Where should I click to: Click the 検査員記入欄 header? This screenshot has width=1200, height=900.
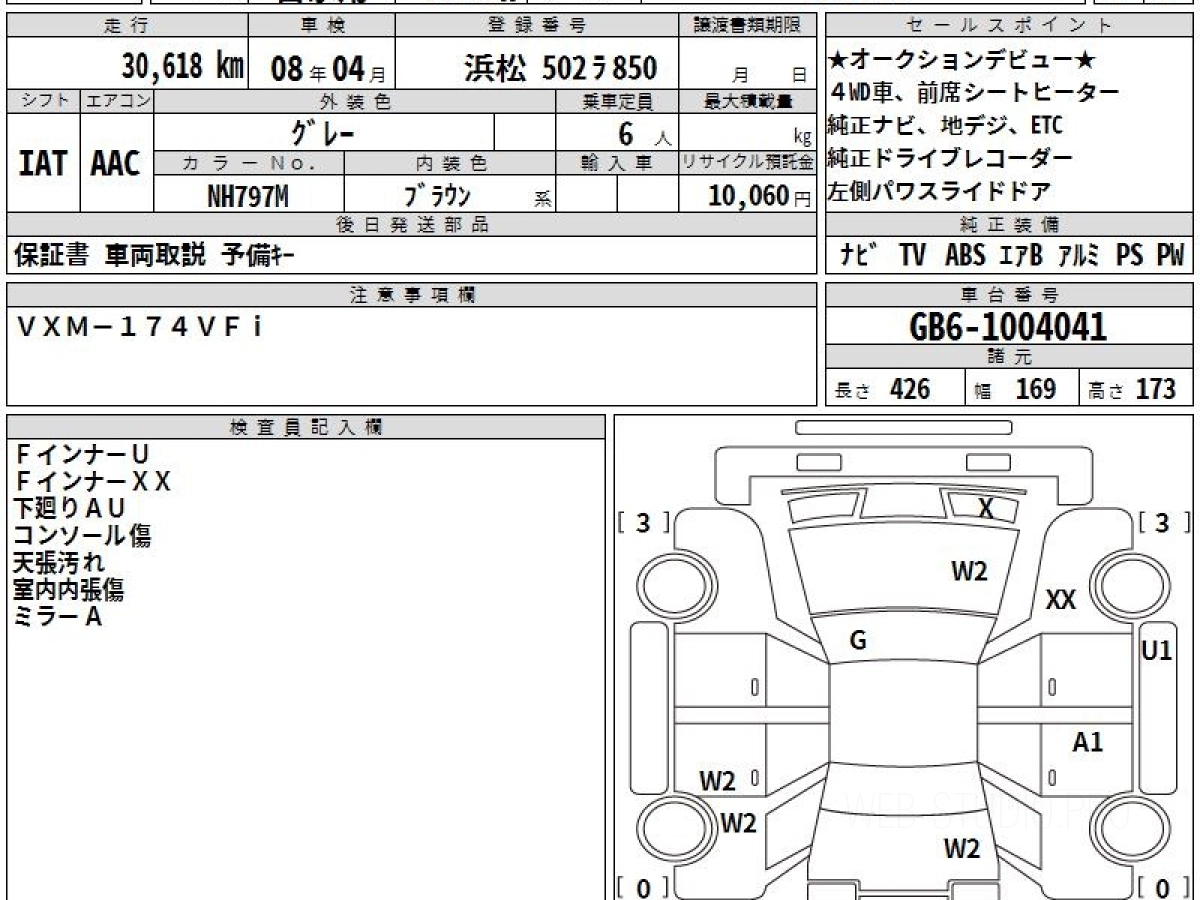click(x=306, y=427)
